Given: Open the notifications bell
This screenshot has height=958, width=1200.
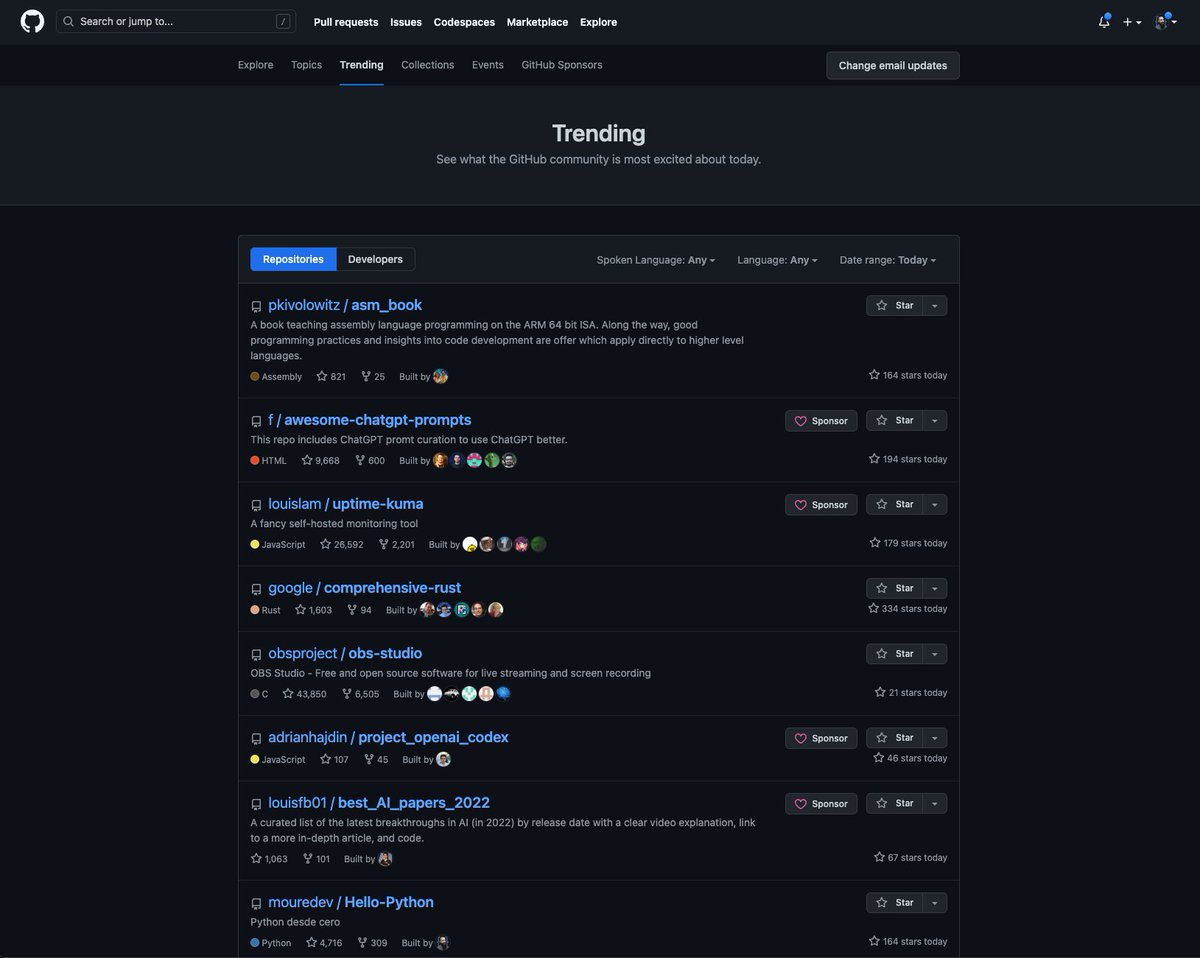Looking at the screenshot, I should click(x=1104, y=21).
